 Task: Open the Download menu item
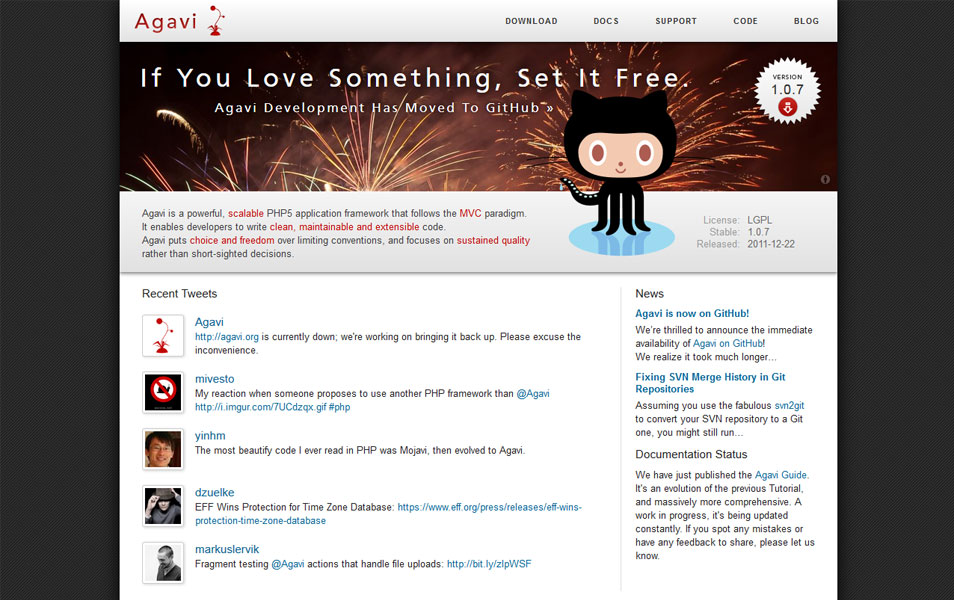531,21
